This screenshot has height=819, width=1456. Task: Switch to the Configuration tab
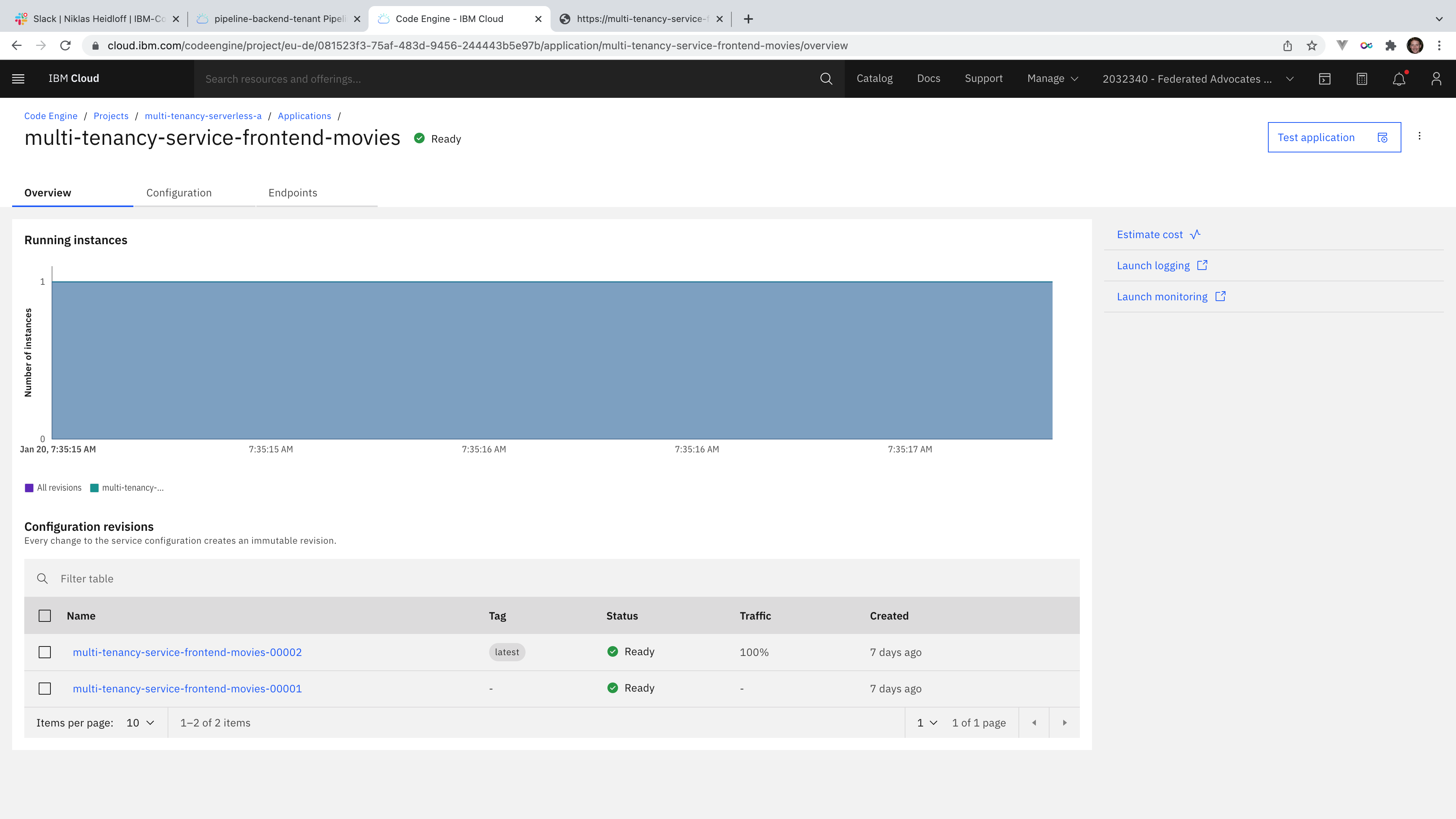tap(179, 193)
